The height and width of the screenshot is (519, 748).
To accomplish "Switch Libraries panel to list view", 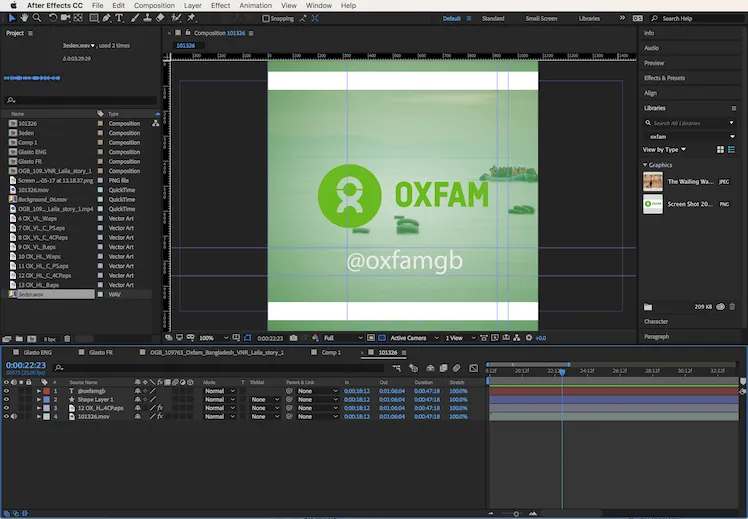I will 731,150.
